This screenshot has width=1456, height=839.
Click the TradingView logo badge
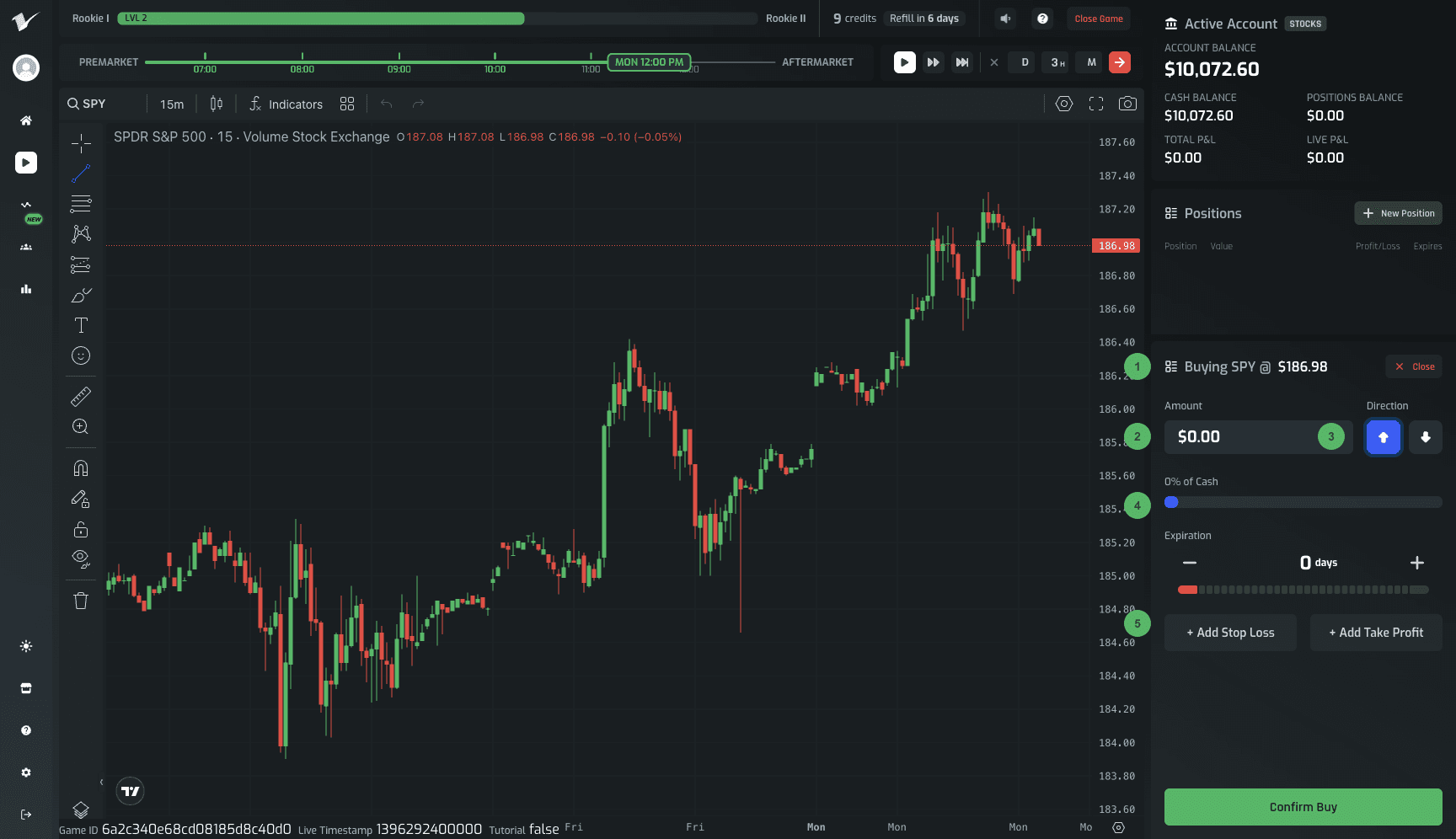pyautogui.click(x=131, y=791)
